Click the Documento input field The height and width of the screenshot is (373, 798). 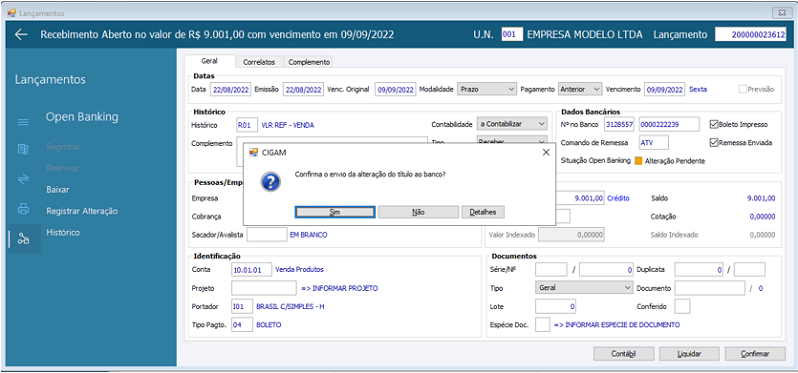(710, 288)
